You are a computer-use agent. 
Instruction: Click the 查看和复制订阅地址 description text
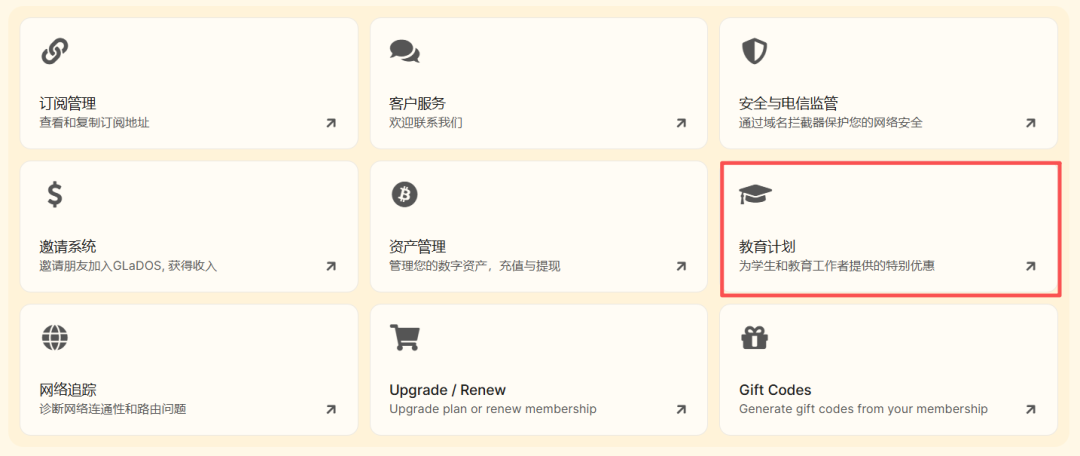tap(94, 123)
